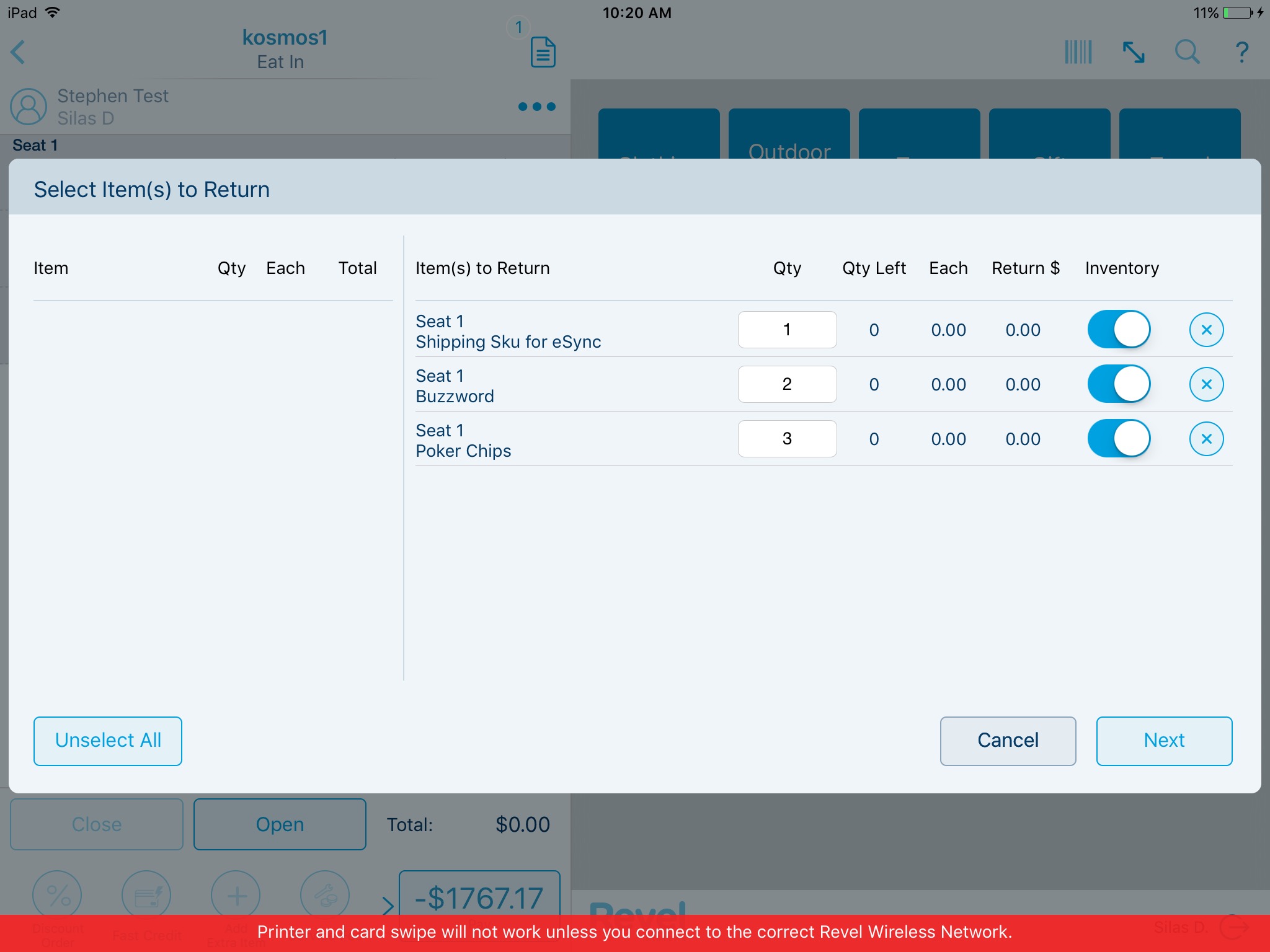This screenshot has width=1270, height=952.
Task: Remove Poker Chips from return list
Action: click(1206, 439)
